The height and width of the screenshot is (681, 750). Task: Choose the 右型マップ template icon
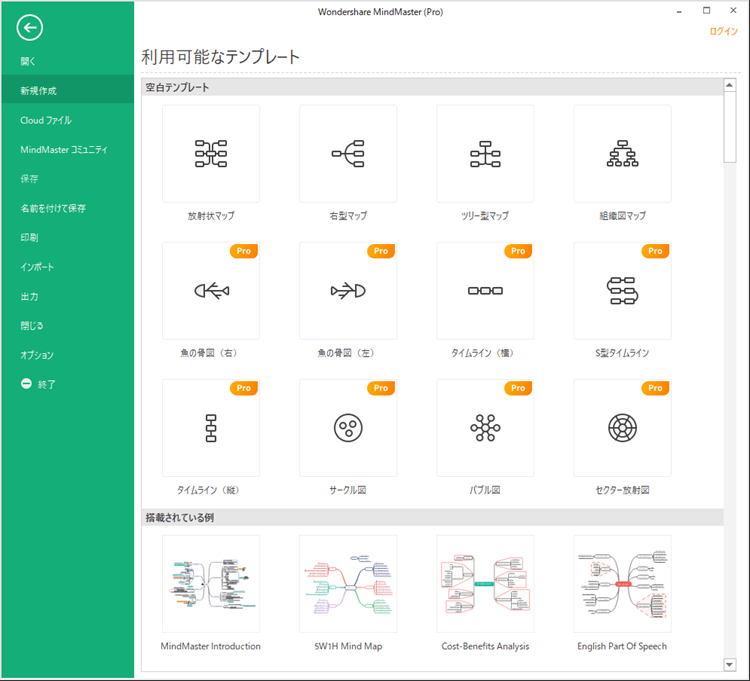(348, 153)
